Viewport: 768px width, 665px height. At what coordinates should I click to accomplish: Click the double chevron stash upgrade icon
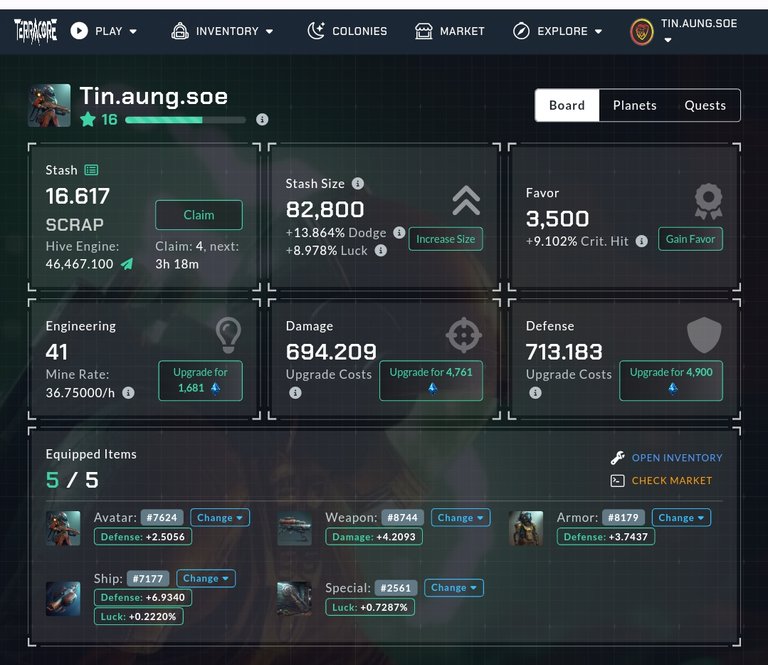(x=466, y=201)
